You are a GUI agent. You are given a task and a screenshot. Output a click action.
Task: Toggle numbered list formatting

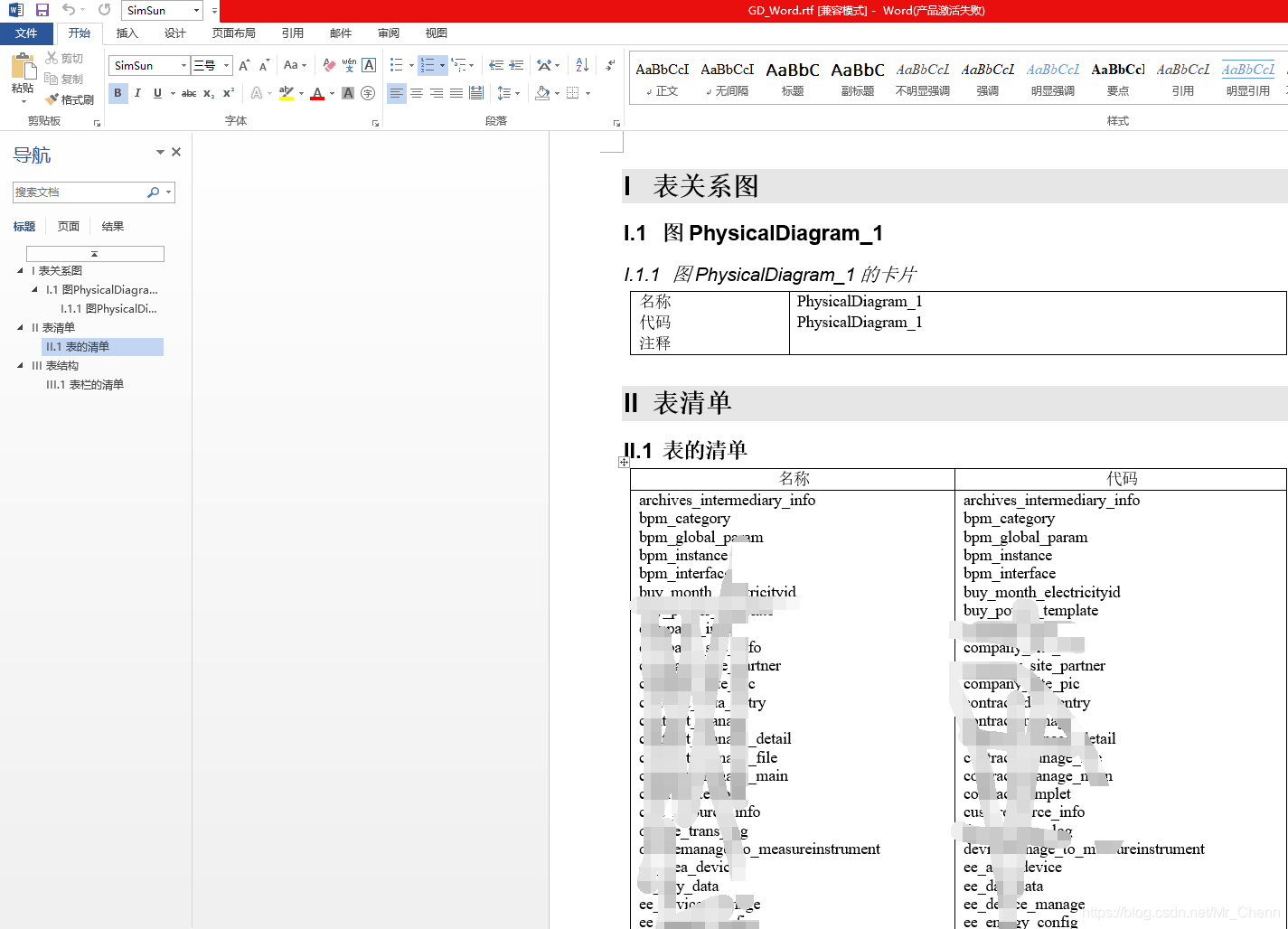pos(428,65)
